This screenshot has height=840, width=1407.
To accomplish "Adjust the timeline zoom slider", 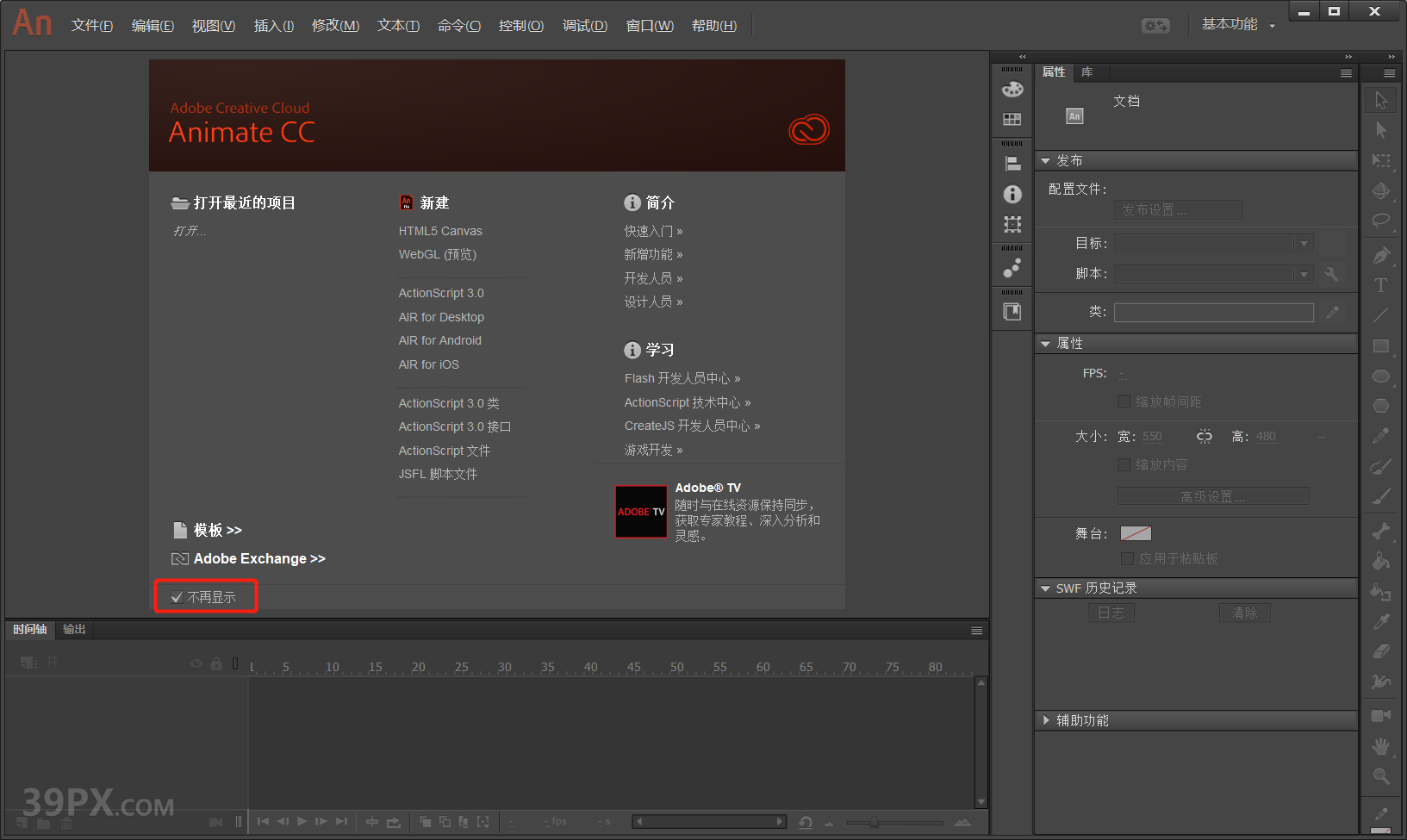I will click(x=875, y=822).
